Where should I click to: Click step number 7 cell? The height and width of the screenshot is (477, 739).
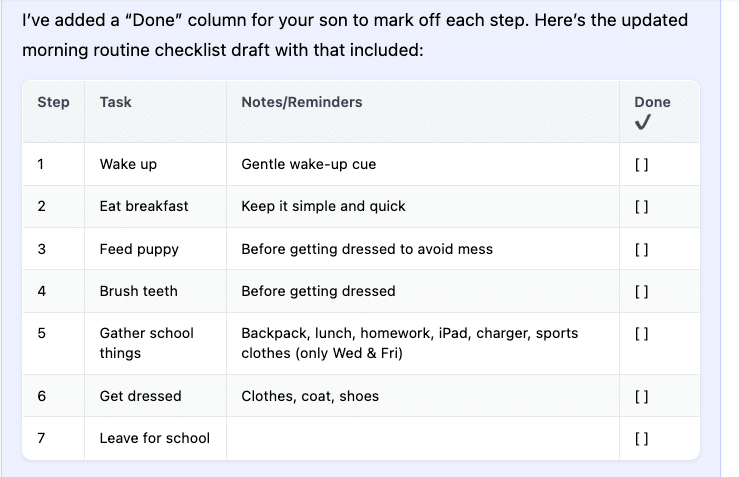tap(41, 438)
